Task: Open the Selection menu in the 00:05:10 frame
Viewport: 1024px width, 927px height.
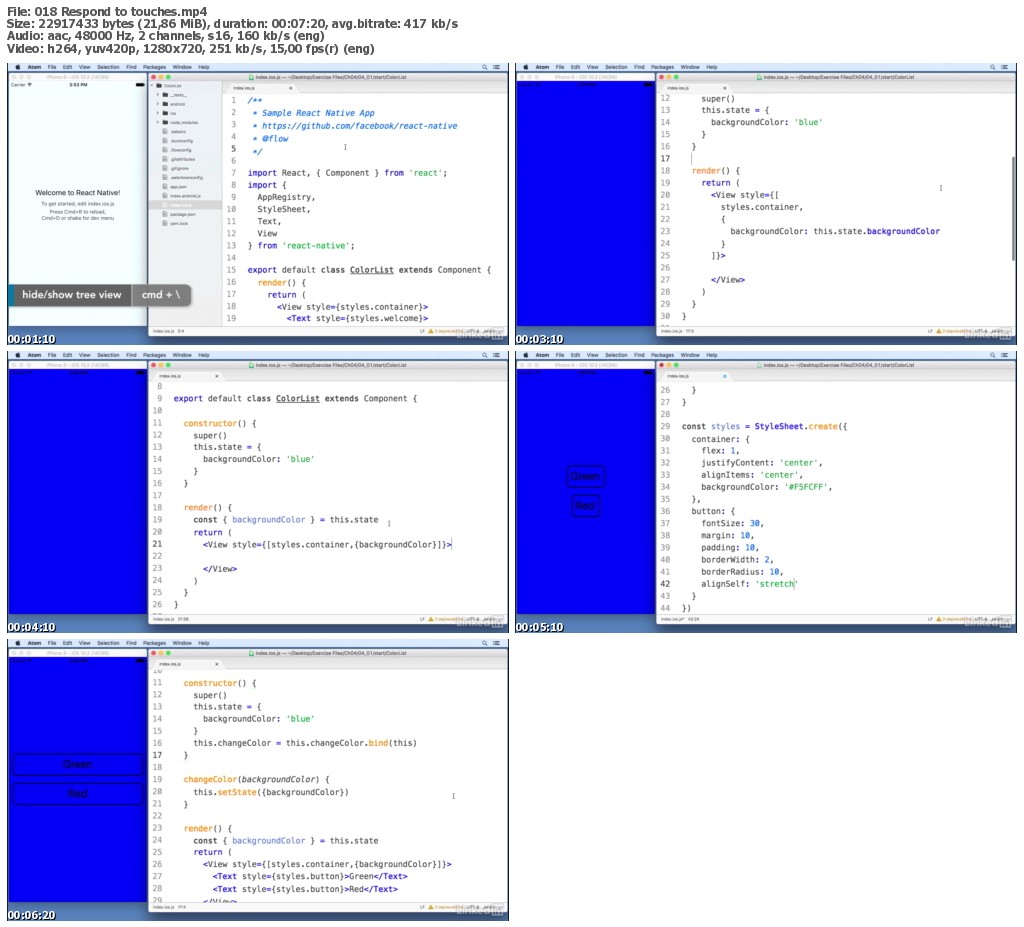Action: pyautogui.click(x=616, y=355)
